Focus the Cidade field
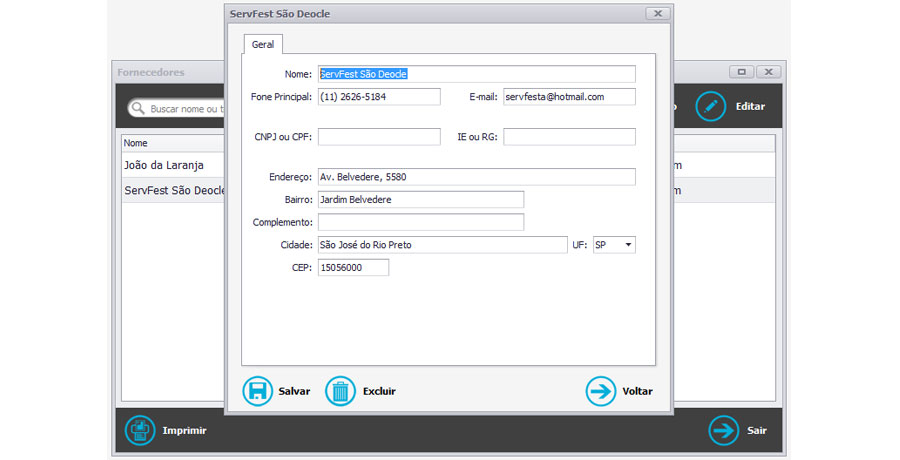The image size is (900, 460). tap(443, 245)
